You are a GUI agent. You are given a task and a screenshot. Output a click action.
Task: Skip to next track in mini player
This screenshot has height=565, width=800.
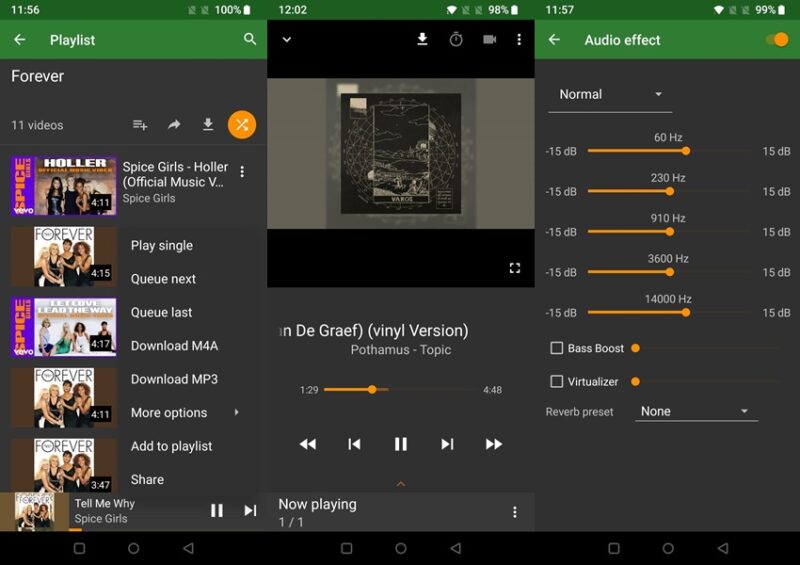click(250, 510)
